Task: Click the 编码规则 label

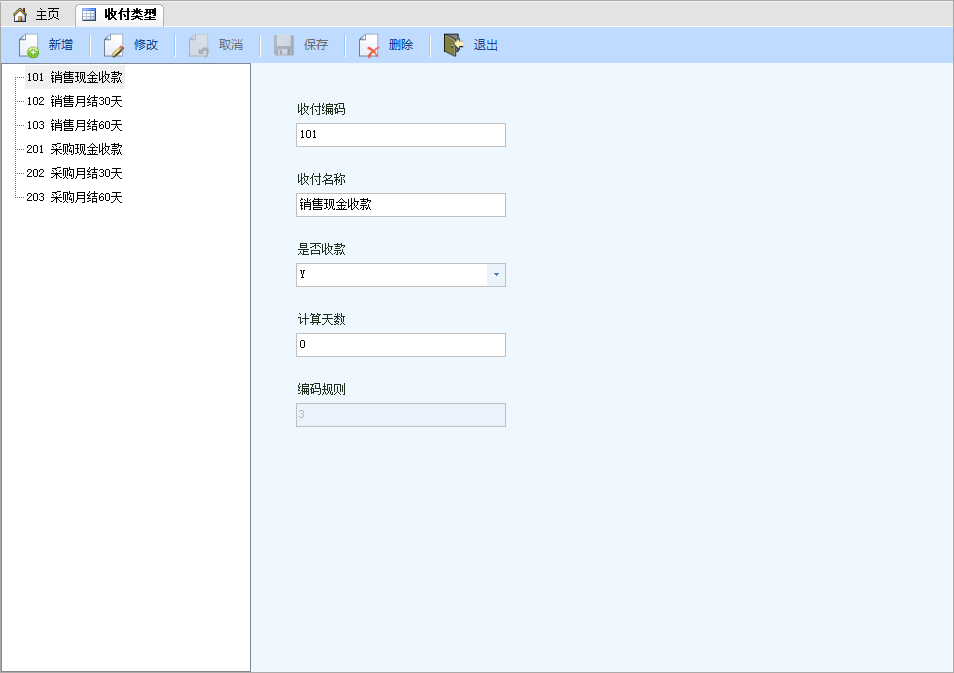Action: coord(321,389)
